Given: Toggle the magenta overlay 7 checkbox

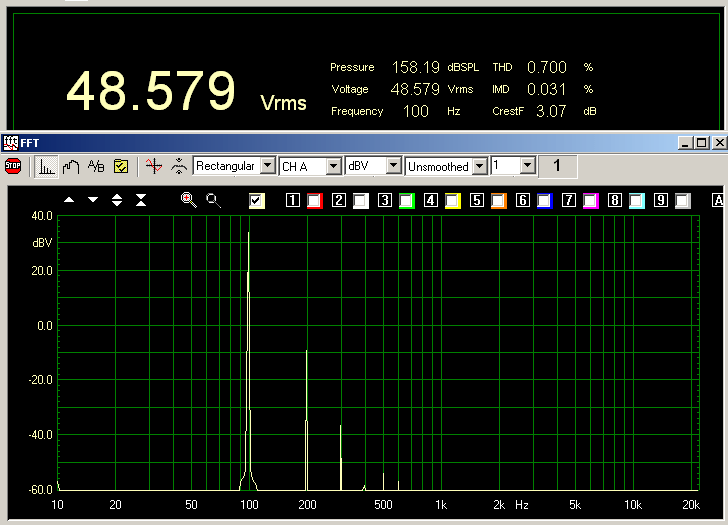Looking at the screenshot, I should 591,201.
